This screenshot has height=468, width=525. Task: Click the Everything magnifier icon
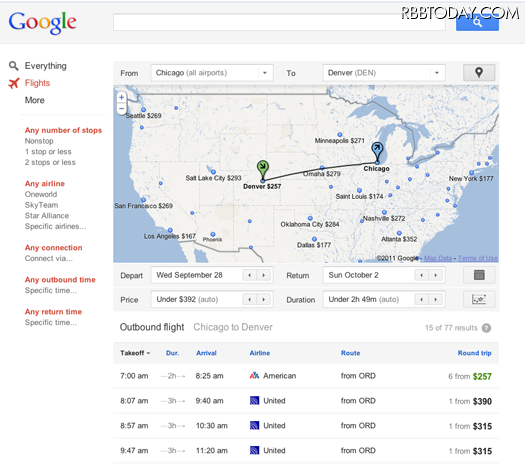(13, 66)
